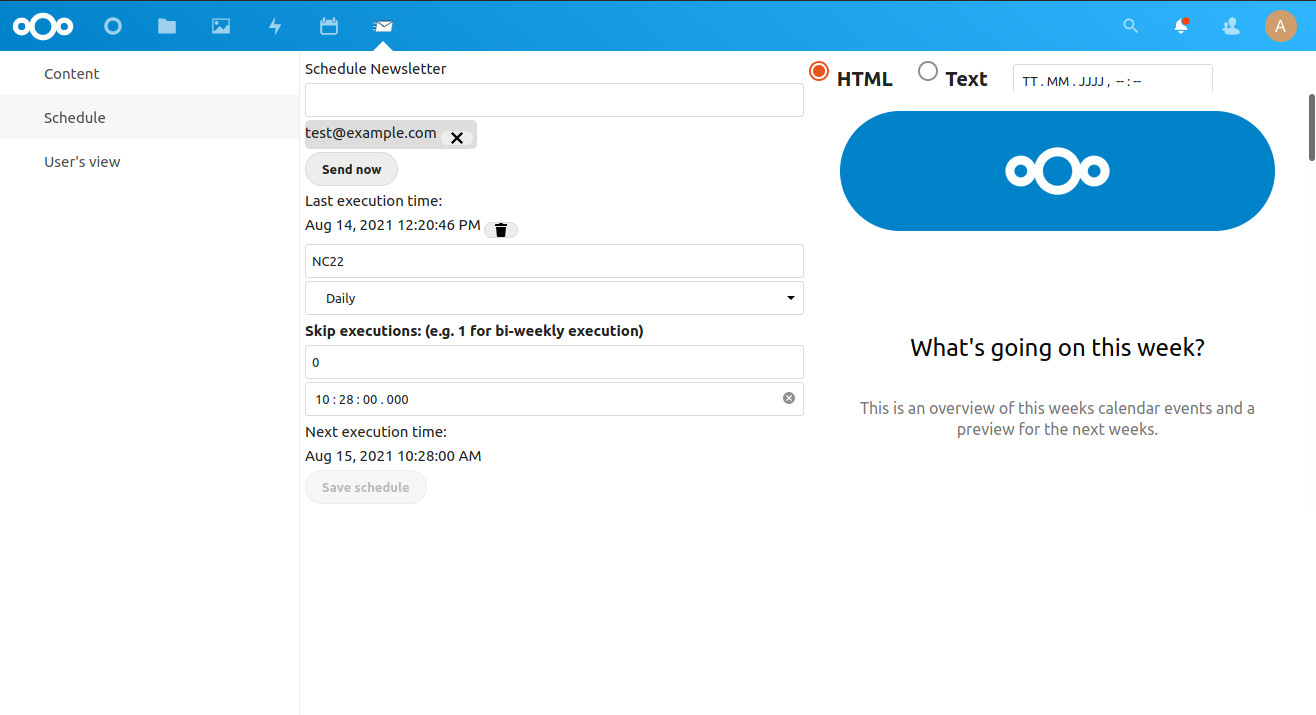
Task: Click the Last execution time label
Action: click(x=373, y=201)
